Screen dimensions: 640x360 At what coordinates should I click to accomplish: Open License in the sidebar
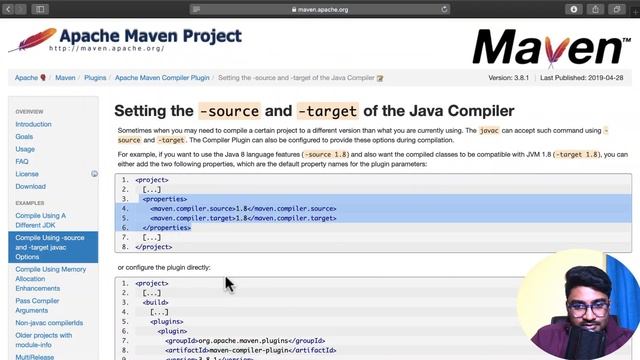27,174
